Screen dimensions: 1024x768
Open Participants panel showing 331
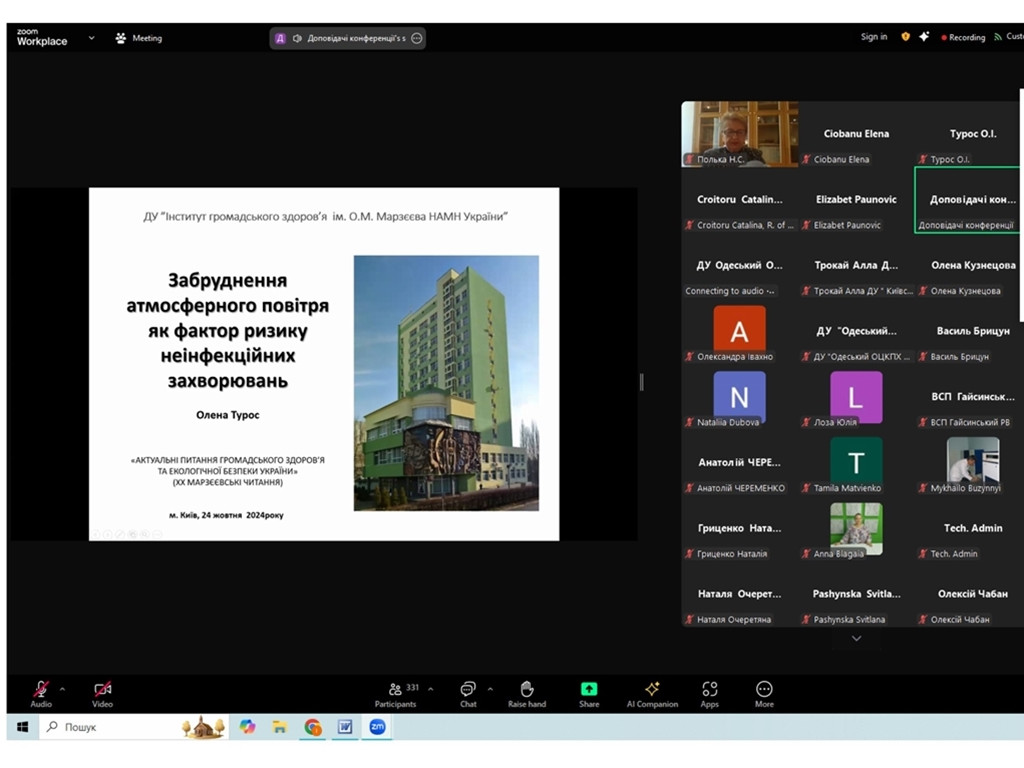tap(396, 694)
